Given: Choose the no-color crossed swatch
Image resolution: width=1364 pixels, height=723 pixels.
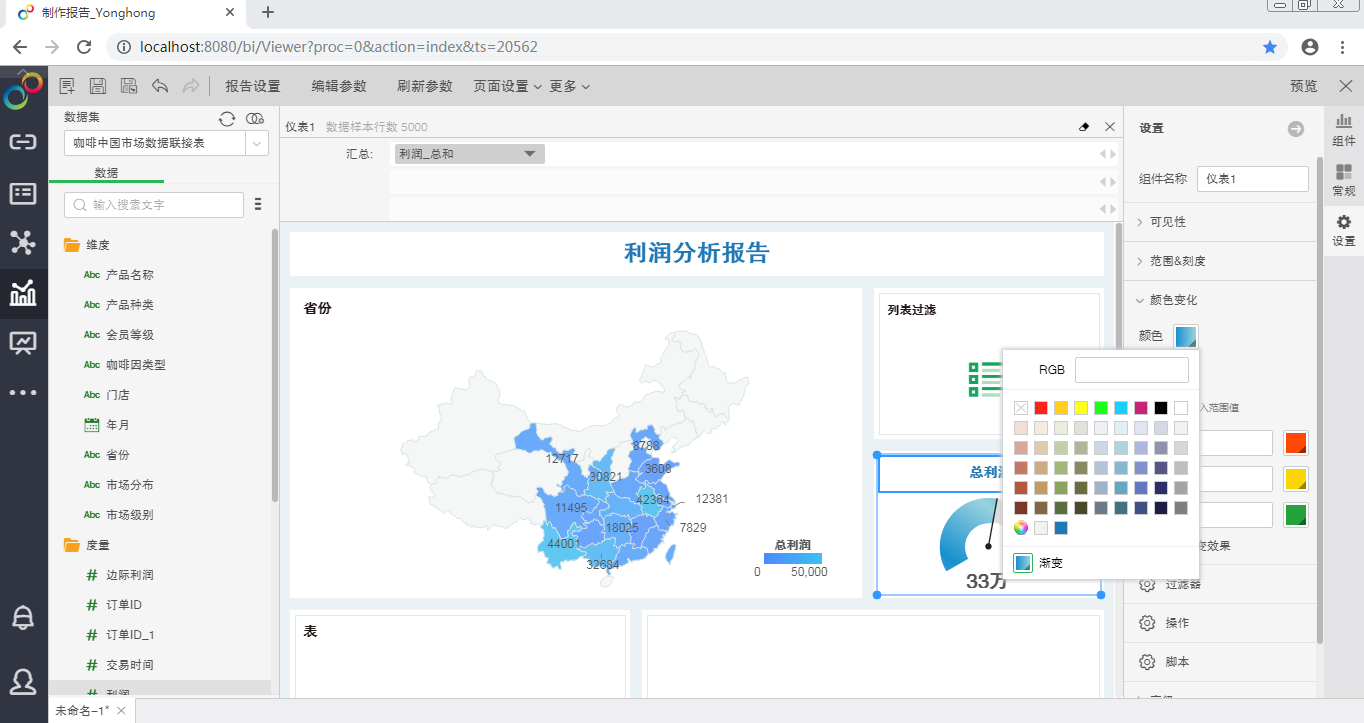Looking at the screenshot, I should (1021, 408).
